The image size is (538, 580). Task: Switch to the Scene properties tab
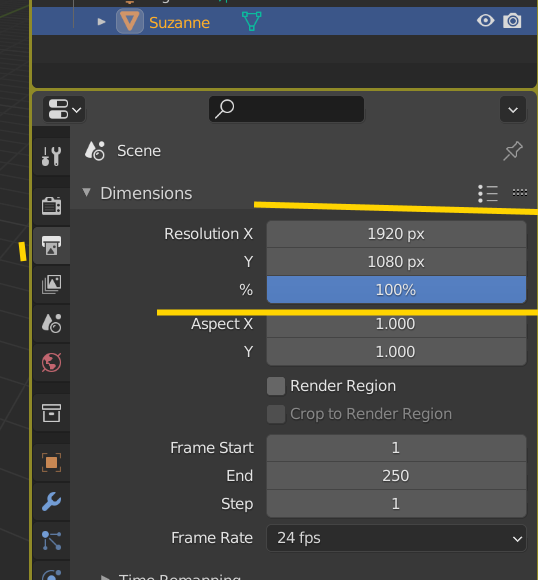(51, 323)
